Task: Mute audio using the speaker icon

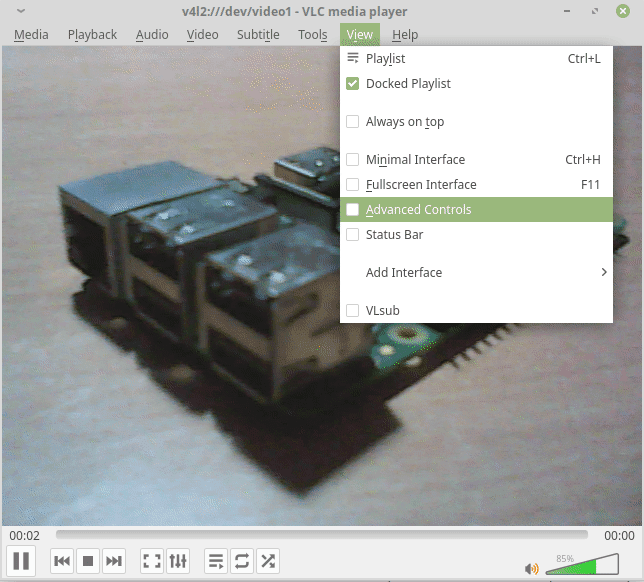Action: (x=531, y=568)
